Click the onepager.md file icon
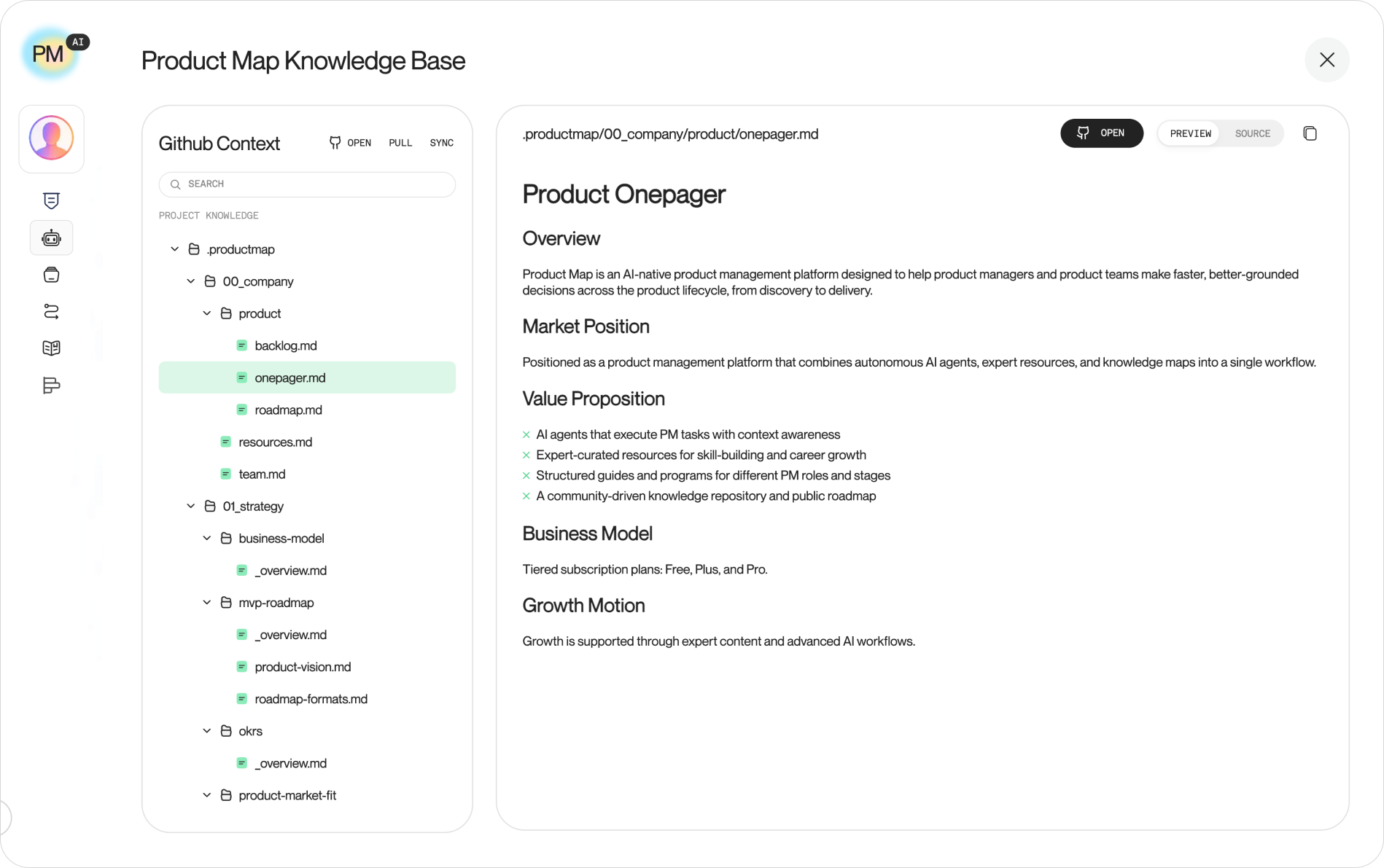Viewport: 1384px width, 868px height. [242, 378]
